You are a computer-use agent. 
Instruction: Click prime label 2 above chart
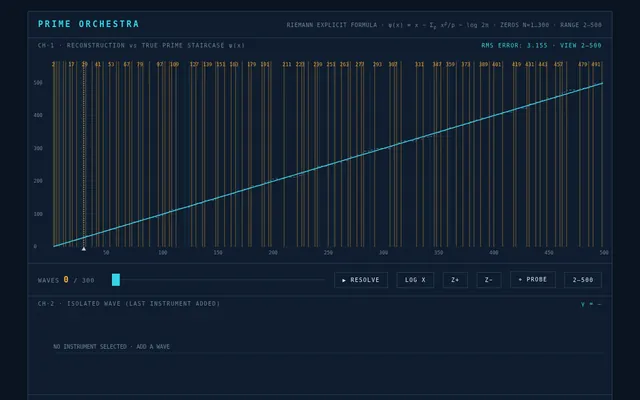[53, 64]
